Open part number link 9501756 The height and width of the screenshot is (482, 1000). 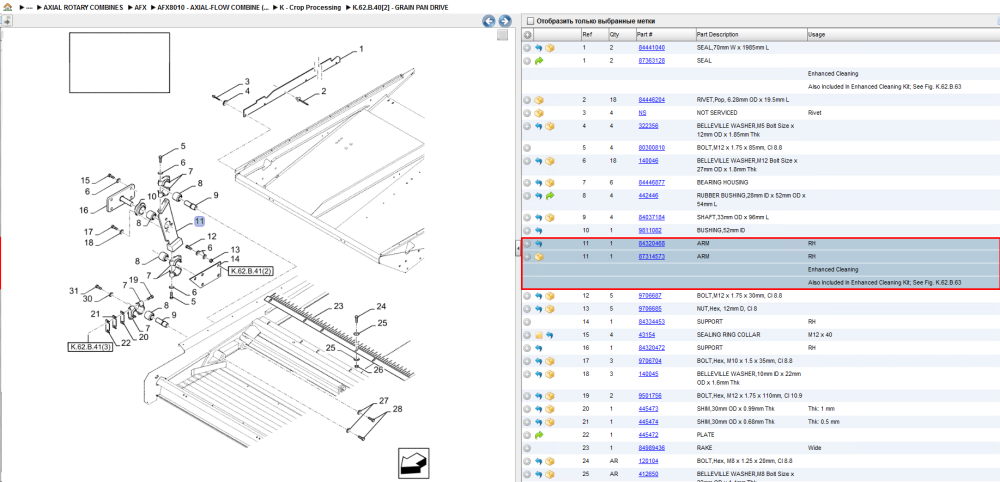pyautogui.click(x=649, y=395)
